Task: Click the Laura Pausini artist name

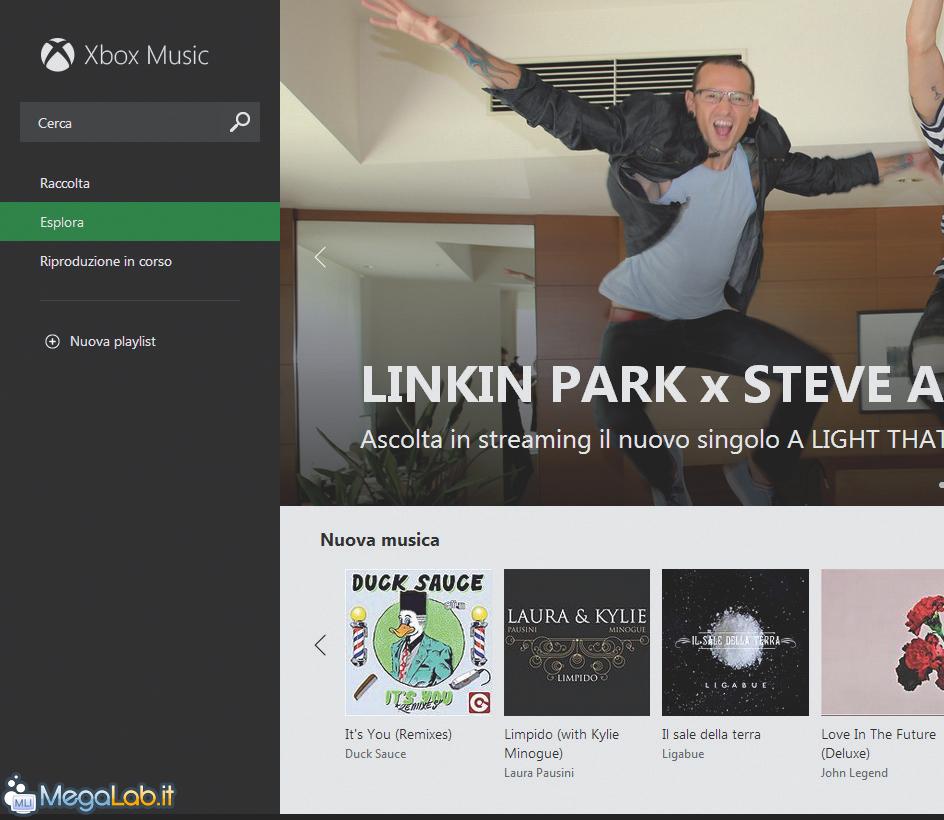Action: click(539, 773)
